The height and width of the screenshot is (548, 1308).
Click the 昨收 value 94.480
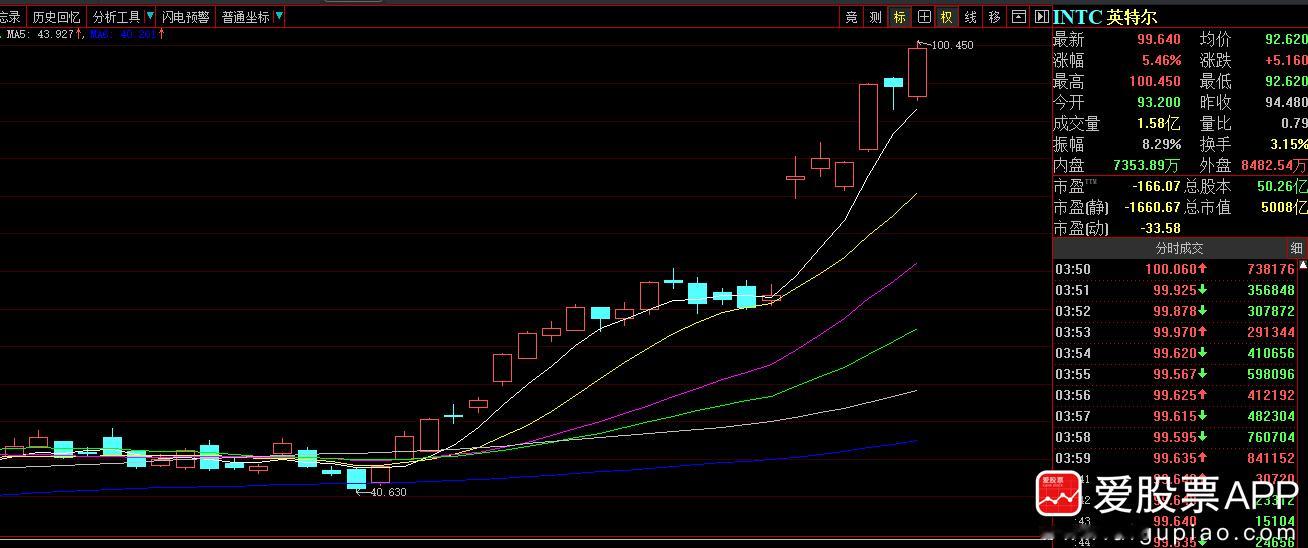1286,102
